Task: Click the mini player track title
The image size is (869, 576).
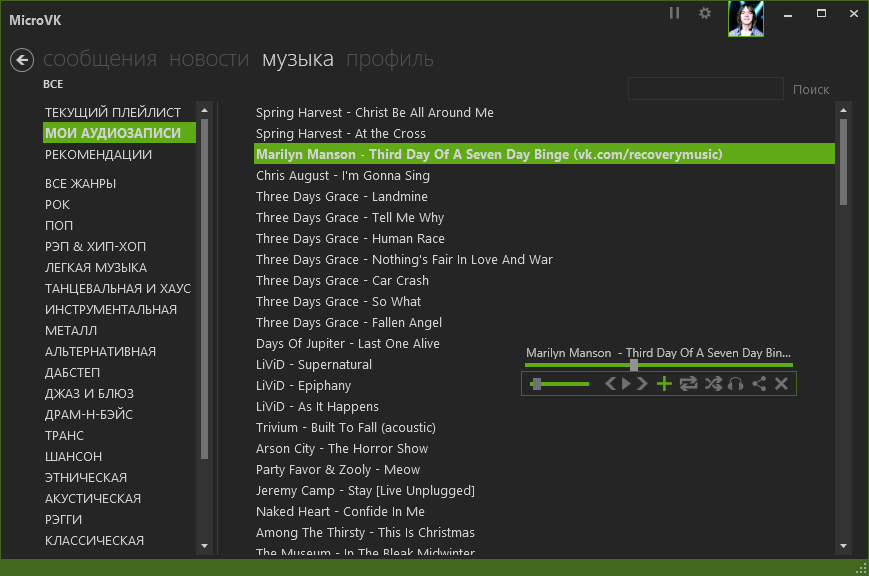Action: tap(658, 353)
